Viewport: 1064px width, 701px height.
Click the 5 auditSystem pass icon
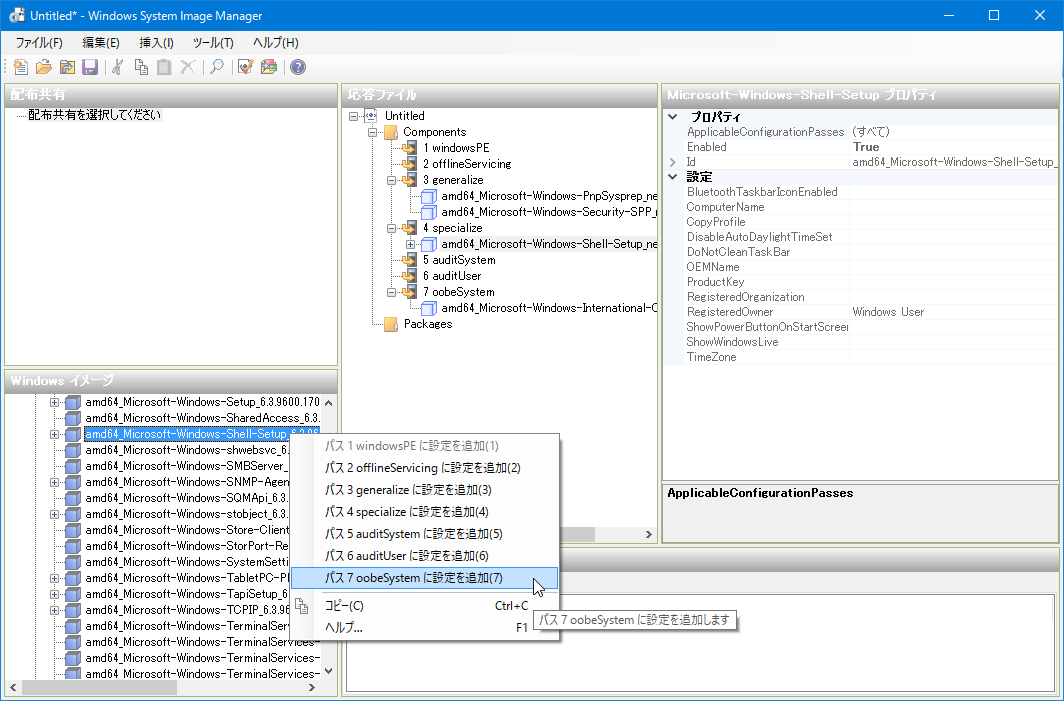pos(409,260)
